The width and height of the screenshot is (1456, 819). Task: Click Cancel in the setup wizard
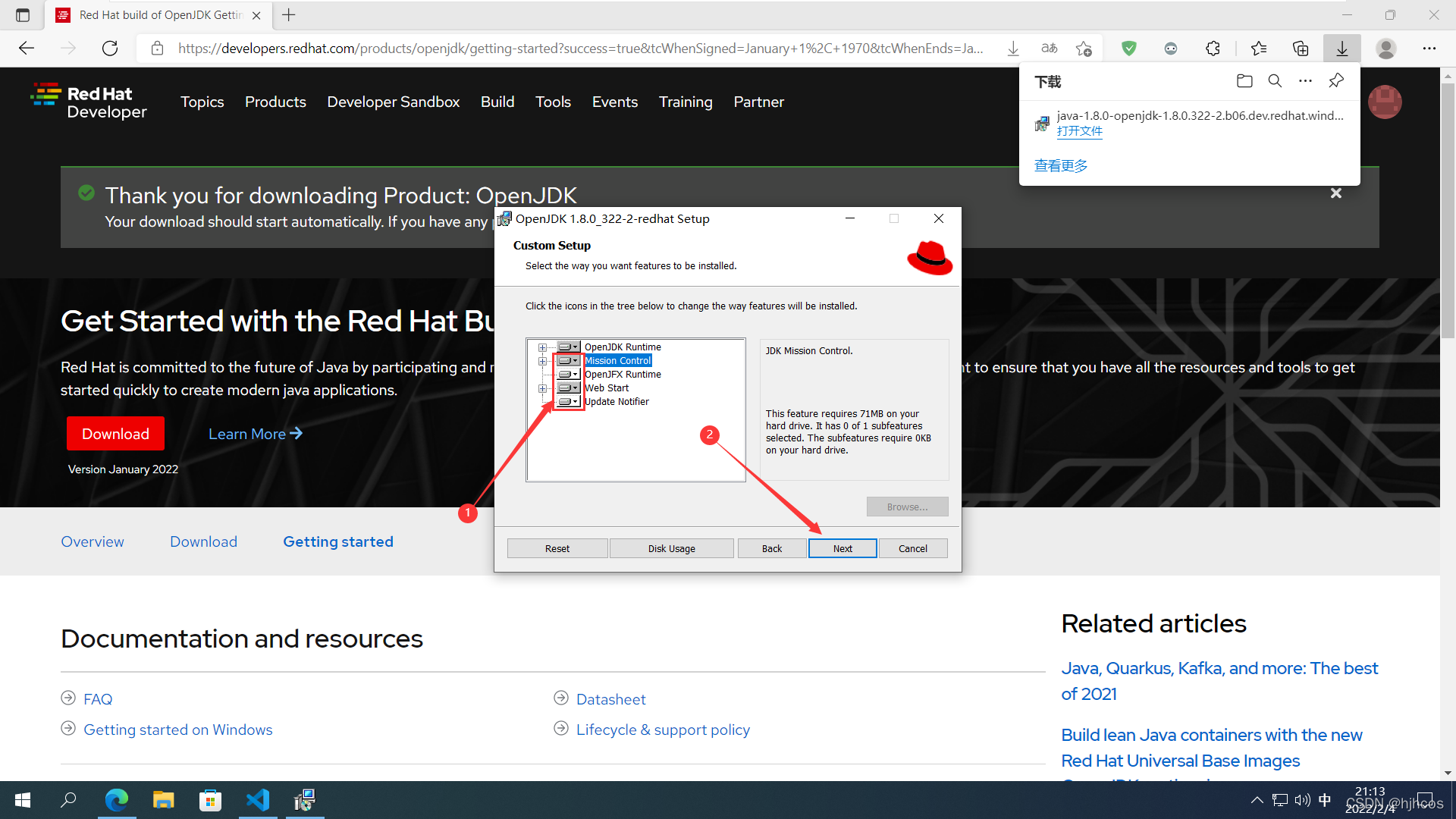(x=913, y=548)
